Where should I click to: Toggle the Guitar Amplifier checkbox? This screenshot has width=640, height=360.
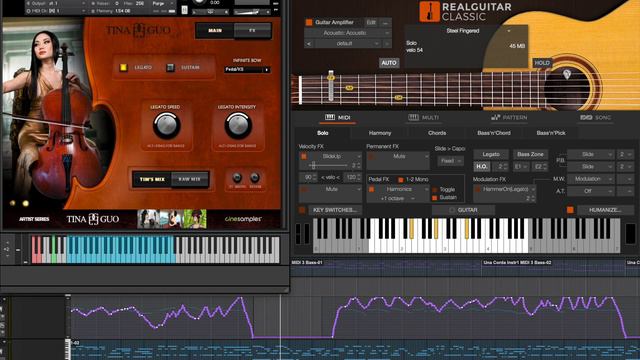[309, 22]
